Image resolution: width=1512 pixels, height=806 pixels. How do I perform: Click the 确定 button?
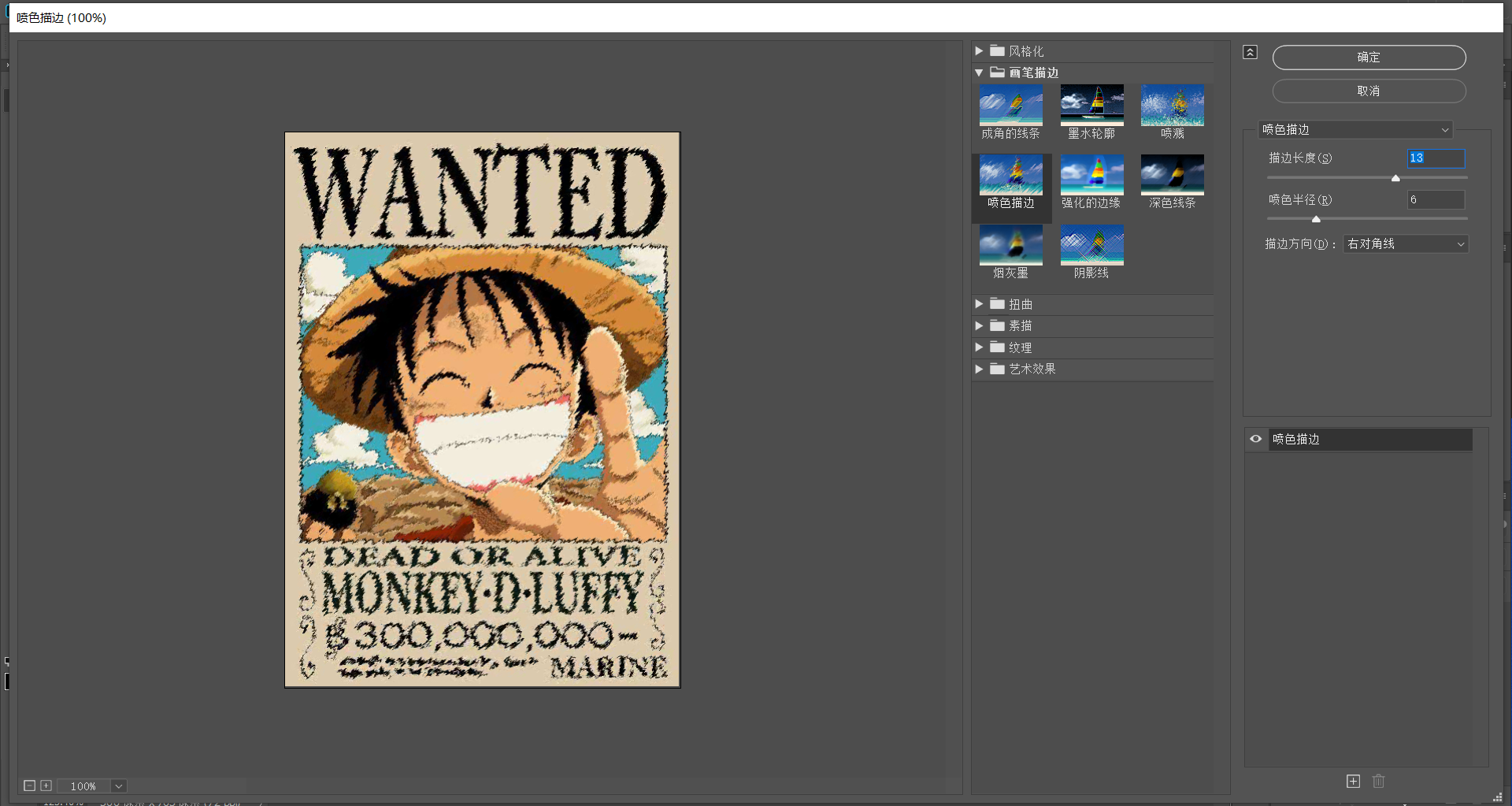click(1369, 58)
